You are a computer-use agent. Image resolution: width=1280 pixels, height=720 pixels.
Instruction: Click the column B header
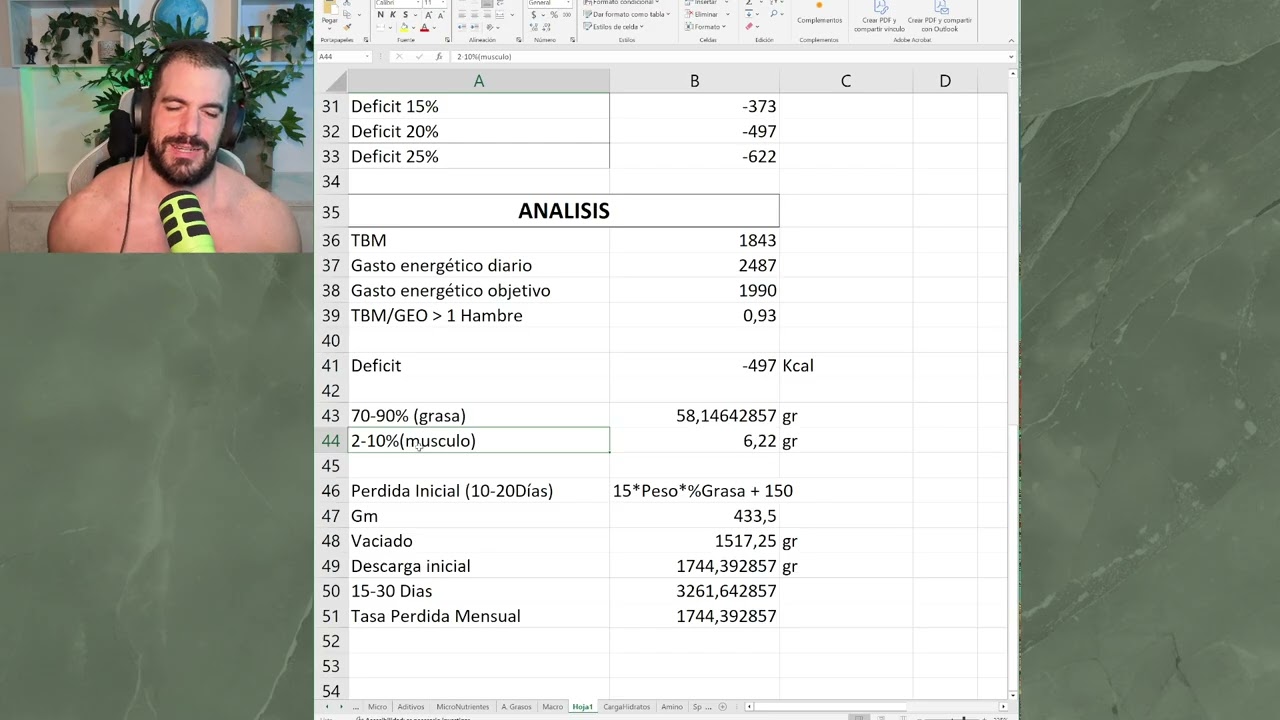coord(694,81)
